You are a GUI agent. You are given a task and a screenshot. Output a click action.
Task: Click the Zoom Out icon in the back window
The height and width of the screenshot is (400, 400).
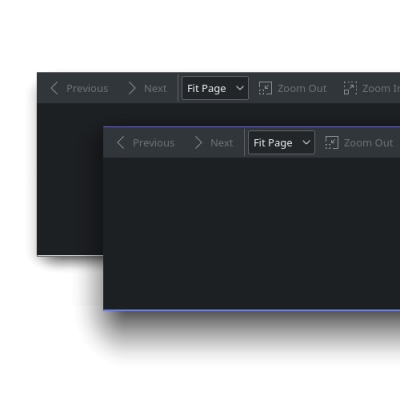tap(265, 88)
